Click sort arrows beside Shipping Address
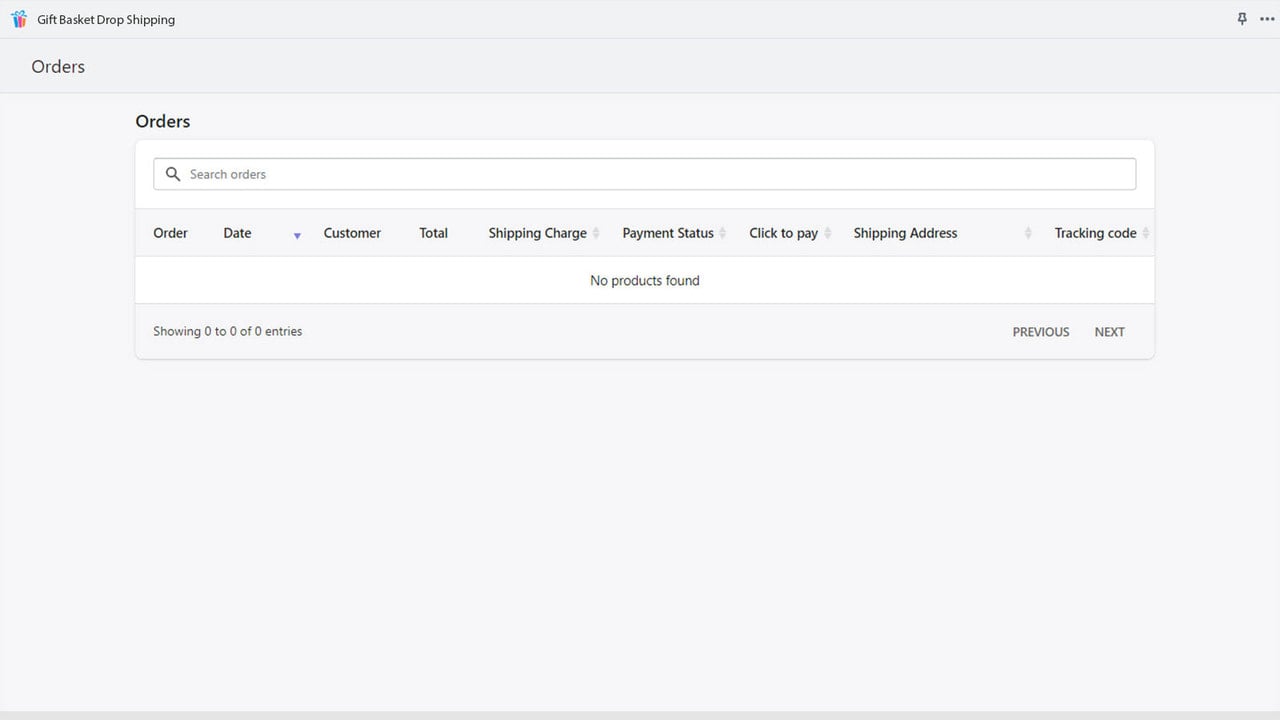 1028,233
